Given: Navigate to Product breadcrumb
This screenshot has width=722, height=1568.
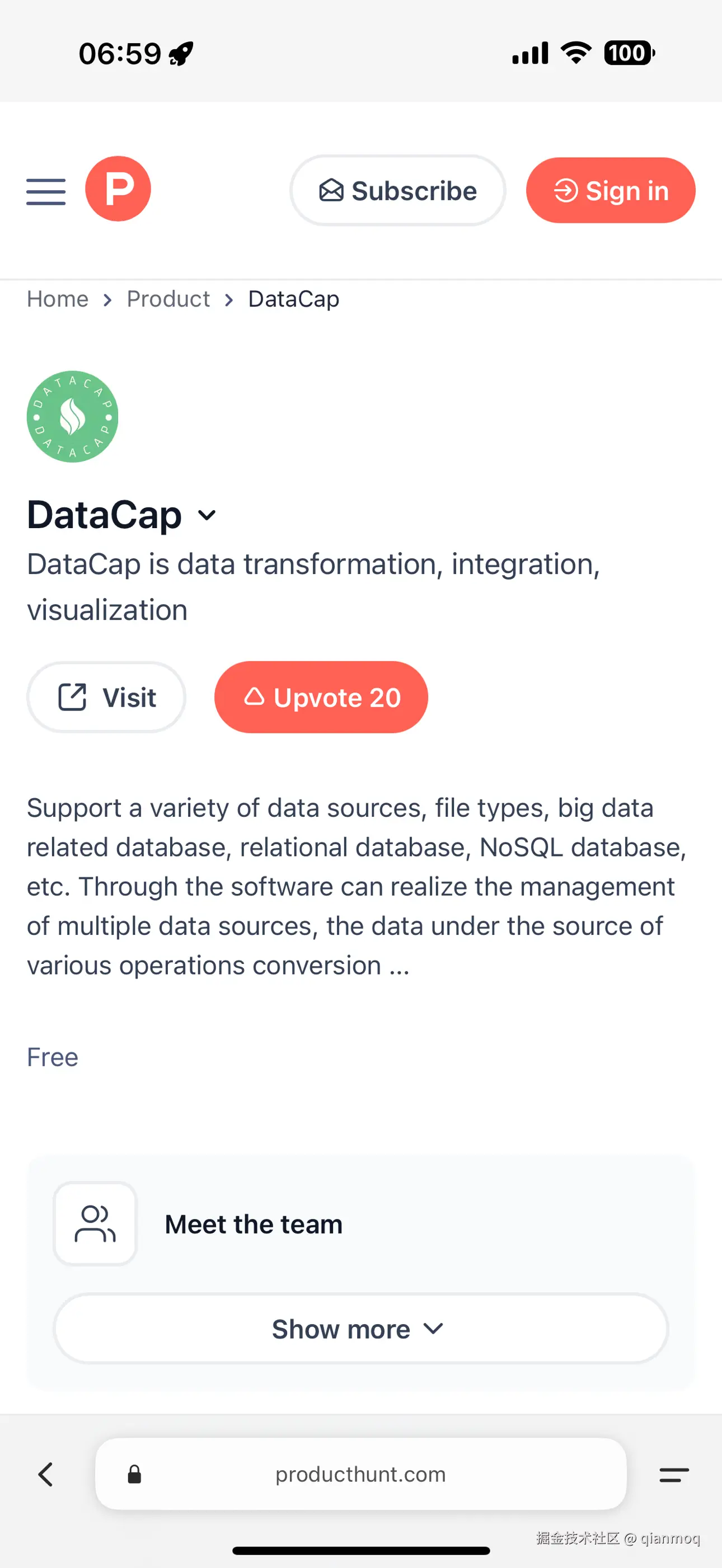Looking at the screenshot, I should click(x=168, y=299).
